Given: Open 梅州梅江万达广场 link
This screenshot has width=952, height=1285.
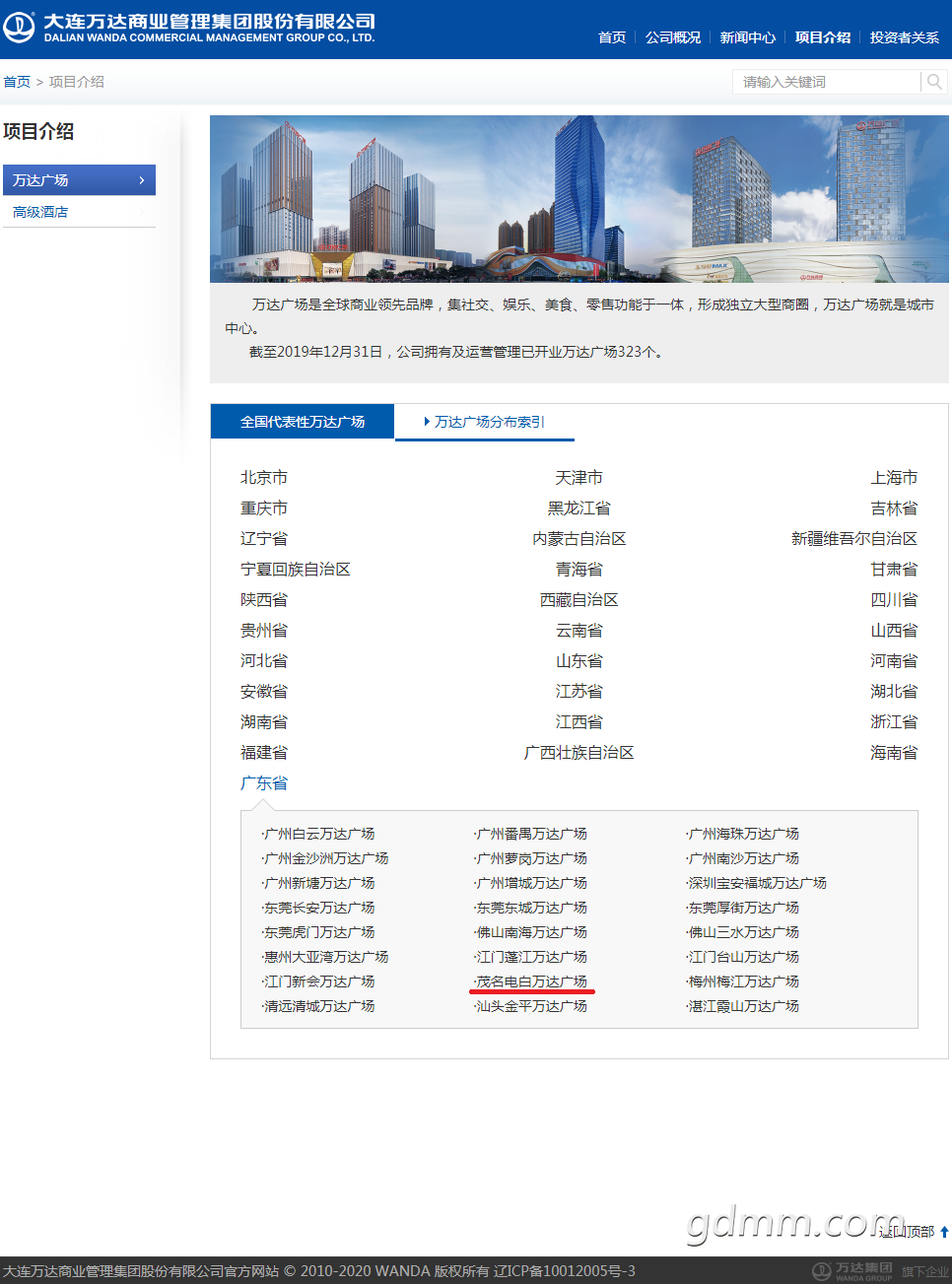Looking at the screenshot, I should pyautogui.click(x=743, y=981).
